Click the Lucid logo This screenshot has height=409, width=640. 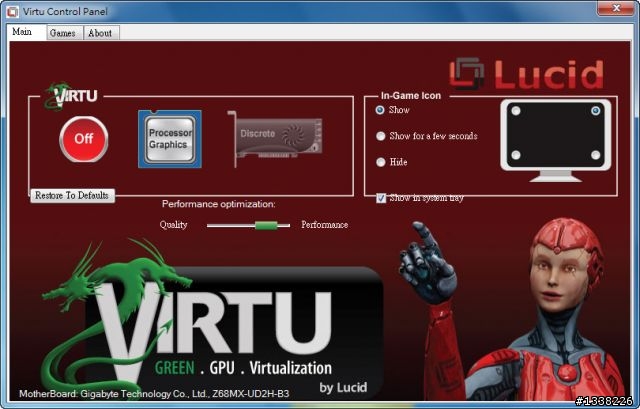[527, 74]
